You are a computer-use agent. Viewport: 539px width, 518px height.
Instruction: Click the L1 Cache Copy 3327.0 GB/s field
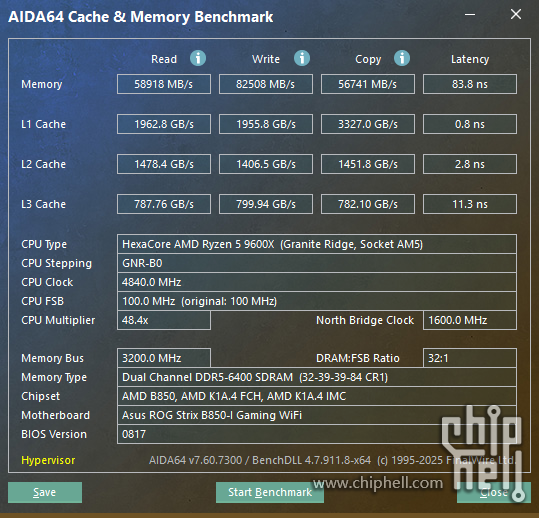click(x=368, y=124)
